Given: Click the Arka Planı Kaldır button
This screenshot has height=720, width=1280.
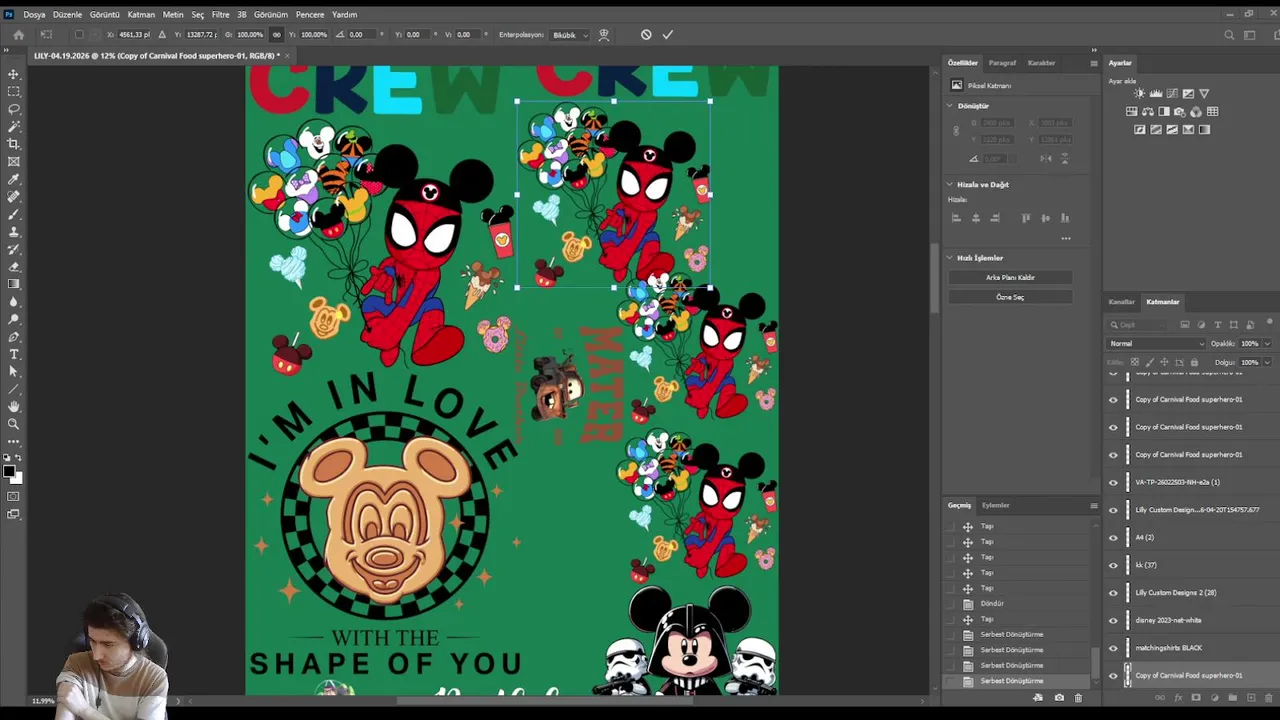Looking at the screenshot, I should click(1010, 277).
